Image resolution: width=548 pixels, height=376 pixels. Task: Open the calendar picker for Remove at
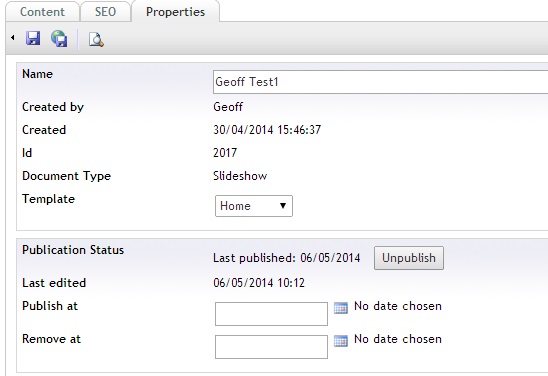(341, 341)
